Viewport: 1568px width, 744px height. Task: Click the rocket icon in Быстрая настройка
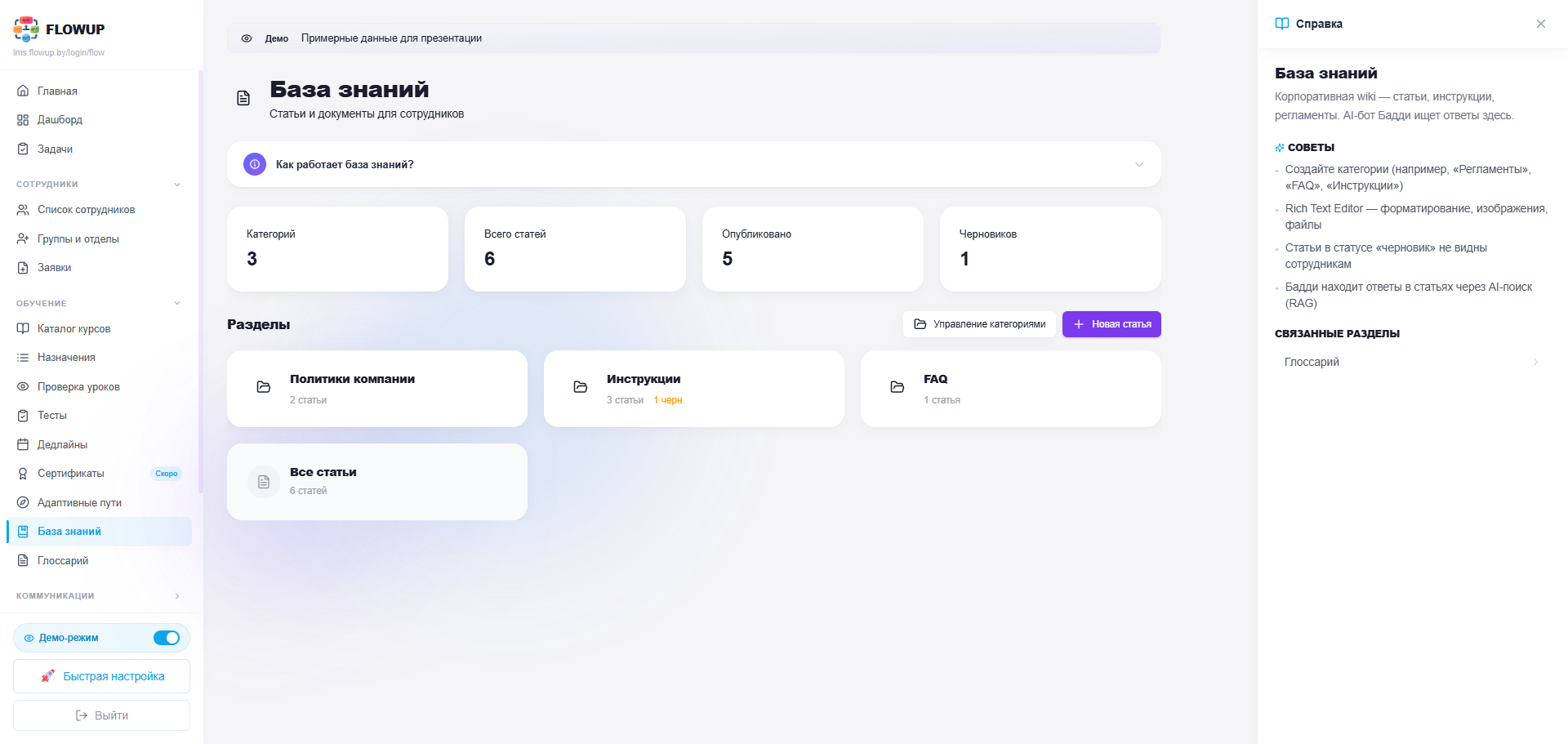(x=48, y=676)
